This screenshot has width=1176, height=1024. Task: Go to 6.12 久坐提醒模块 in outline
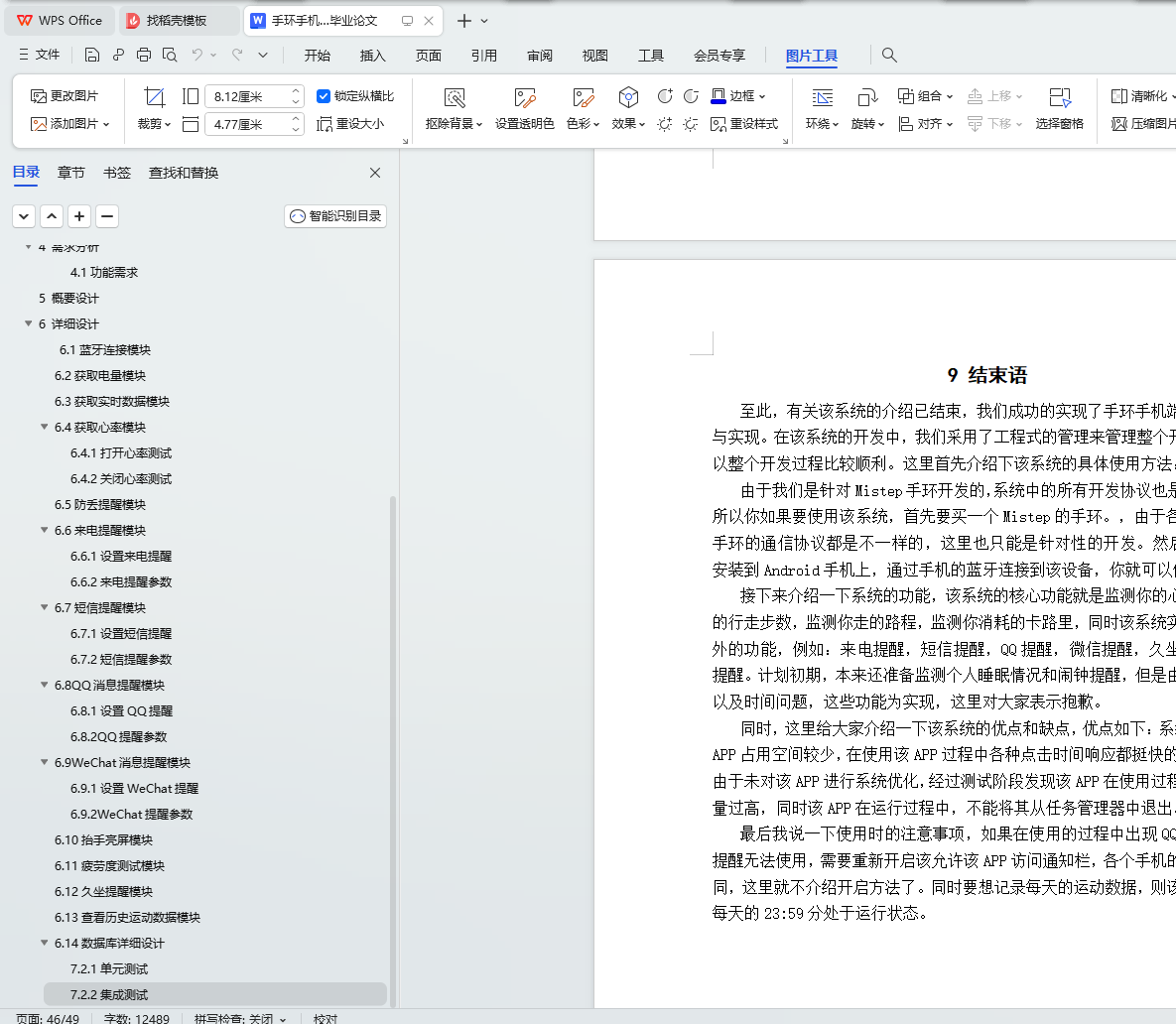tap(103, 891)
